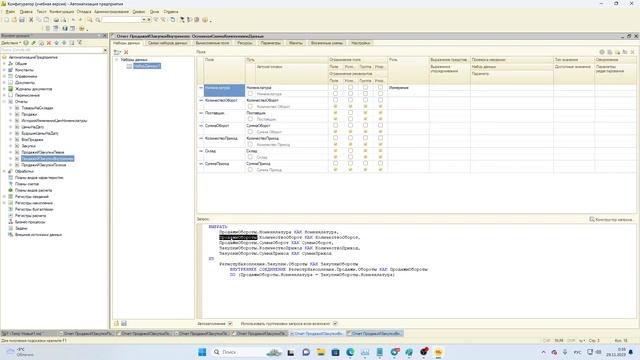Switch to Настройки tab
The height and width of the screenshot is (360, 640).
(360, 43)
